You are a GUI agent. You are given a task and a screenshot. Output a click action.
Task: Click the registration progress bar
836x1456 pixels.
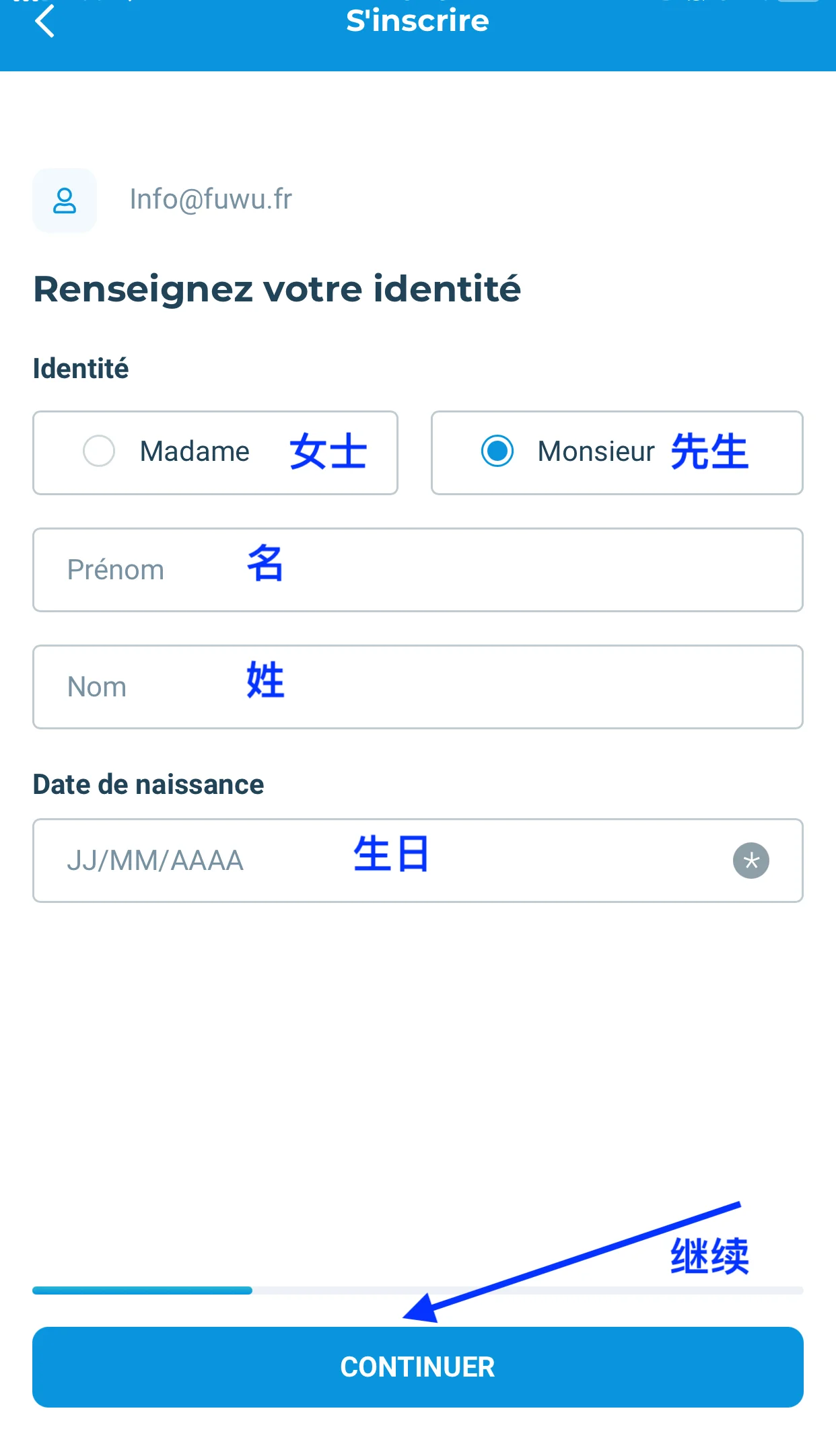[418, 1290]
